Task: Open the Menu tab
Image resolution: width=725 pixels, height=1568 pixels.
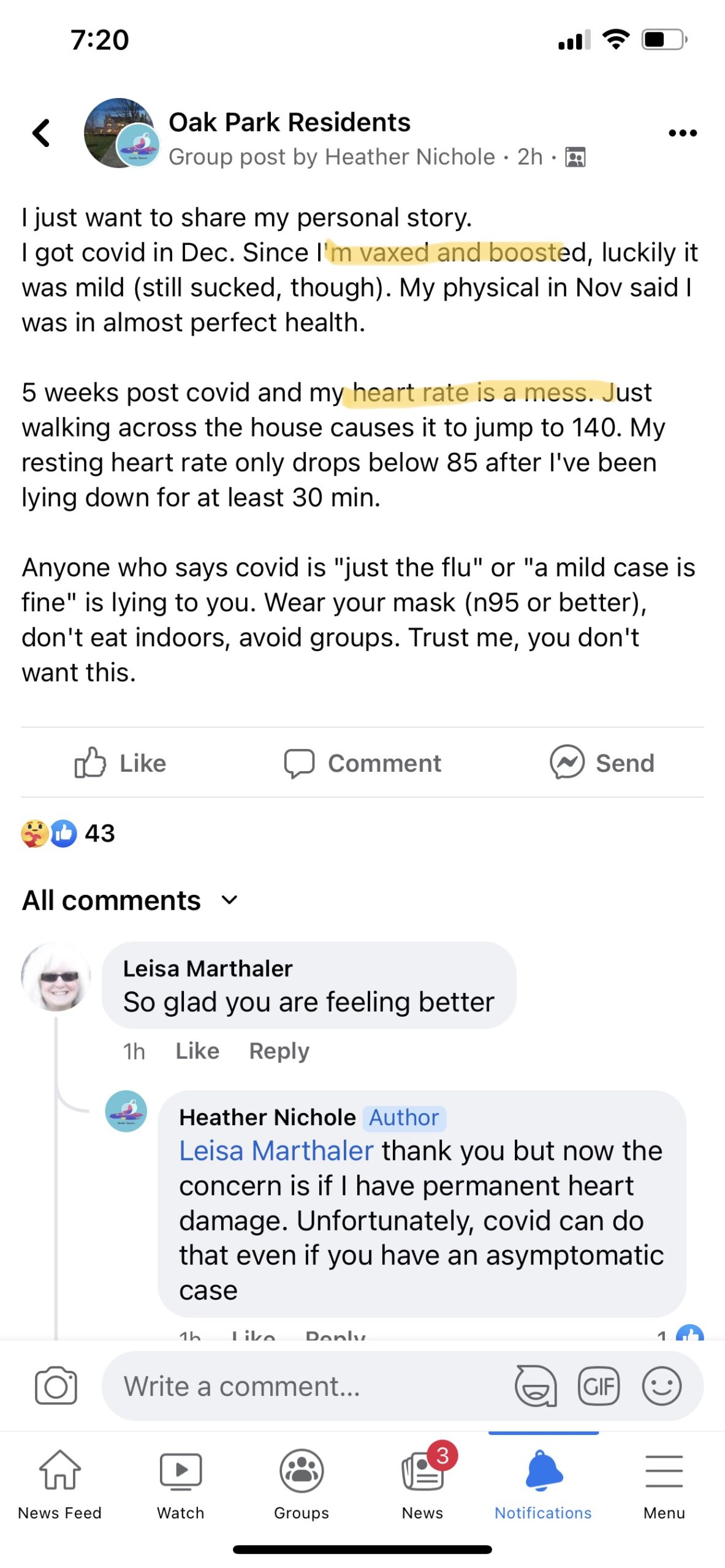Action: 664,1483
